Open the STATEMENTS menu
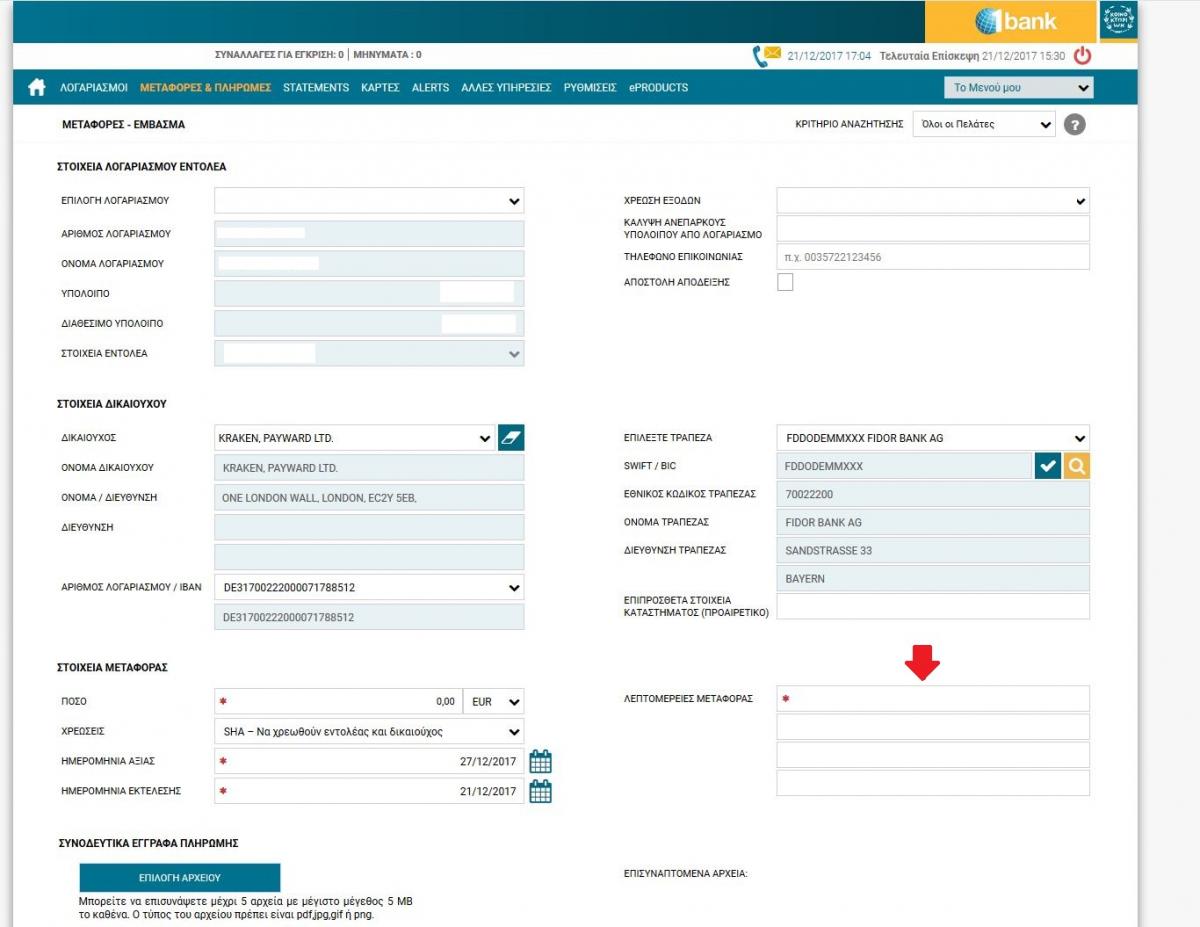Image resolution: width=1200 pixels, height=927 pixels. 316,88
